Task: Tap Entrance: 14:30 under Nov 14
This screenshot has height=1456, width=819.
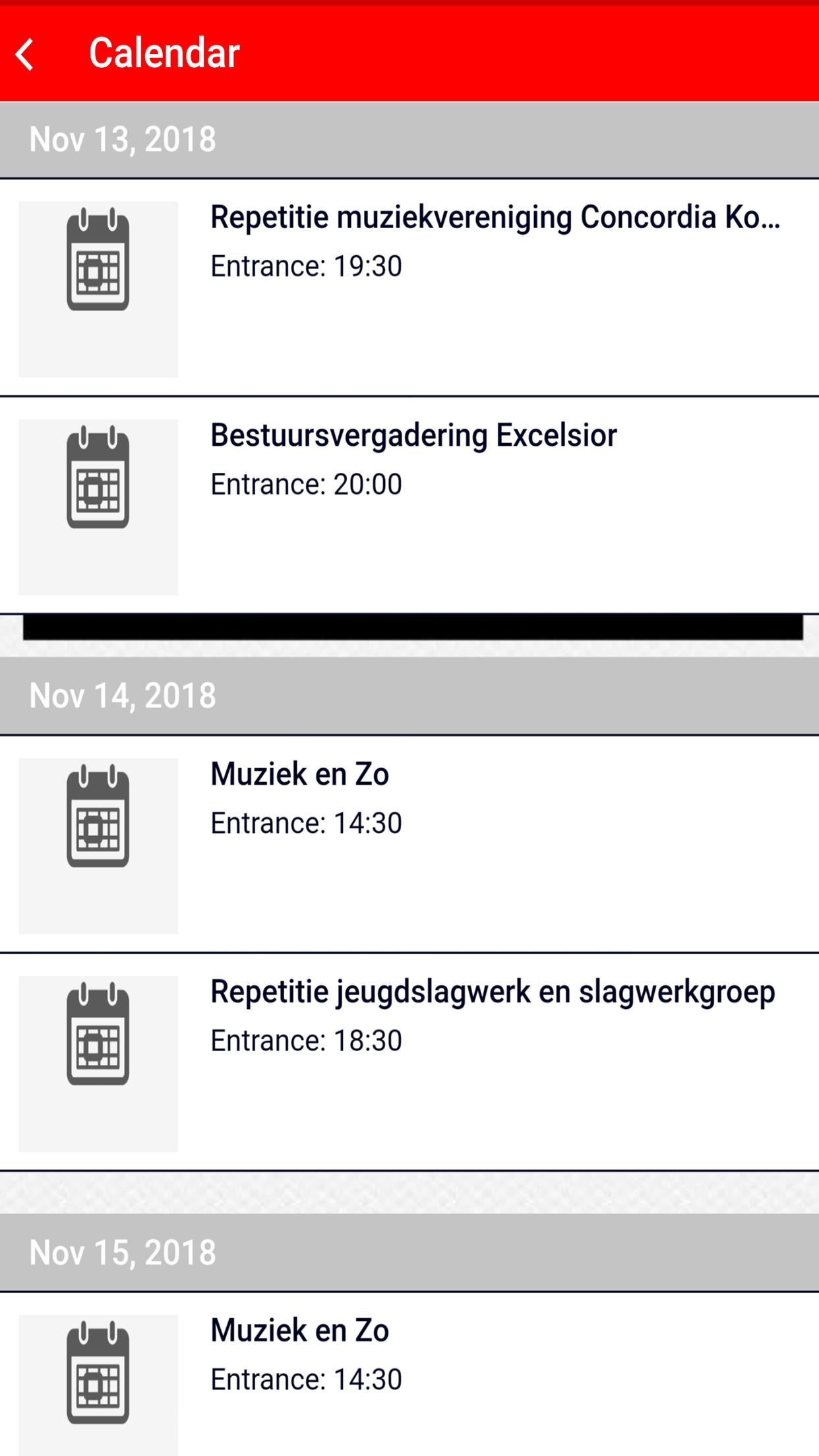Action: point(306,823)
